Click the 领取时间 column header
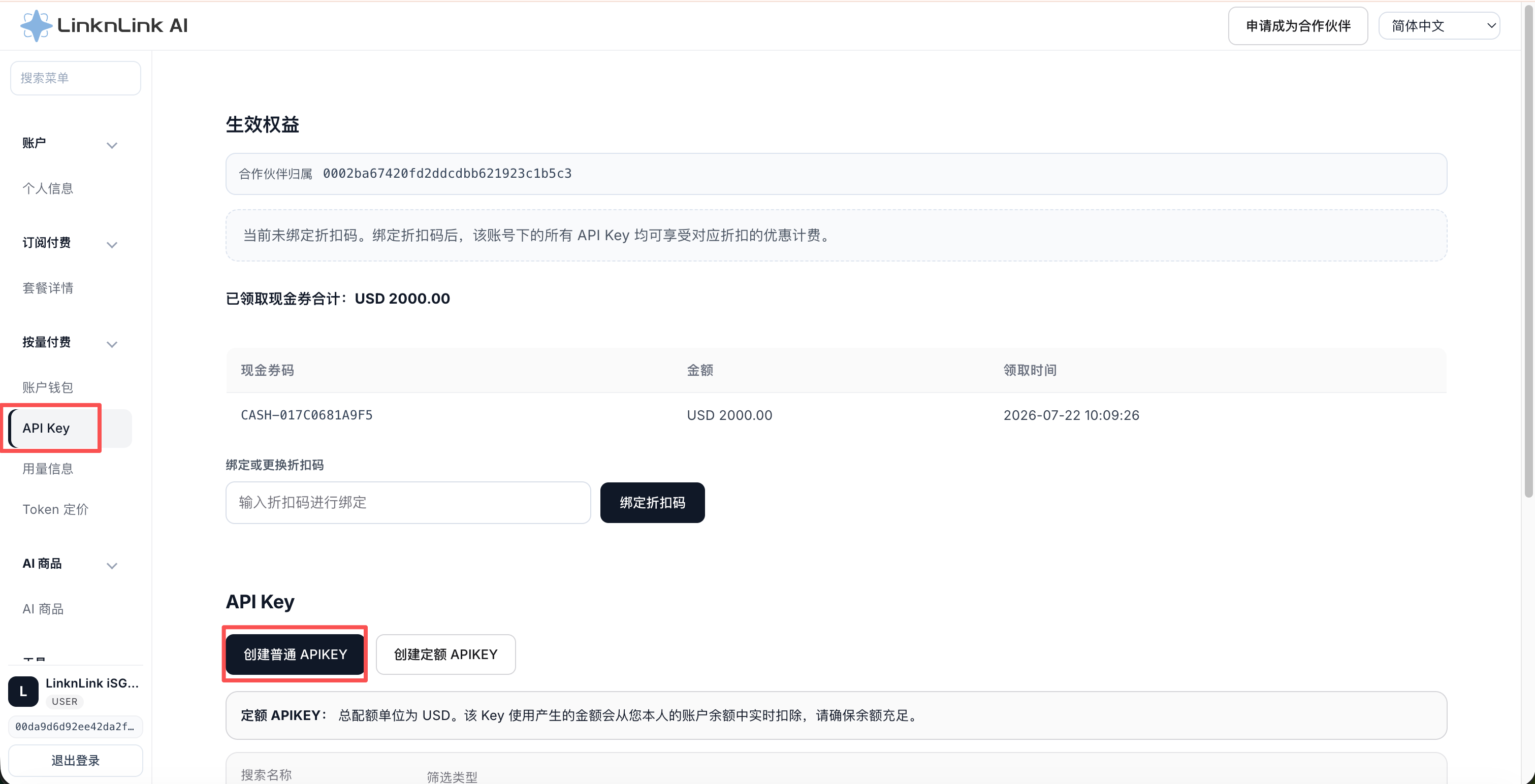1535x784 pixels. 1030,370
